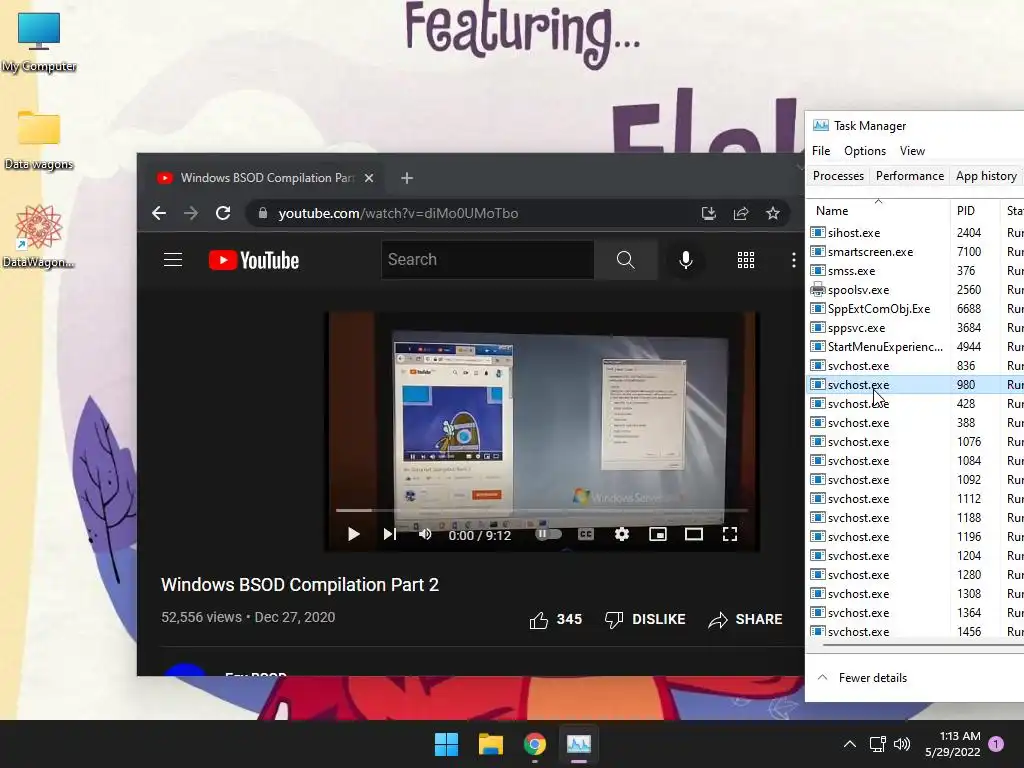The image size is (1024, 768).
Task: Play the video
Action: click(353, 534)
